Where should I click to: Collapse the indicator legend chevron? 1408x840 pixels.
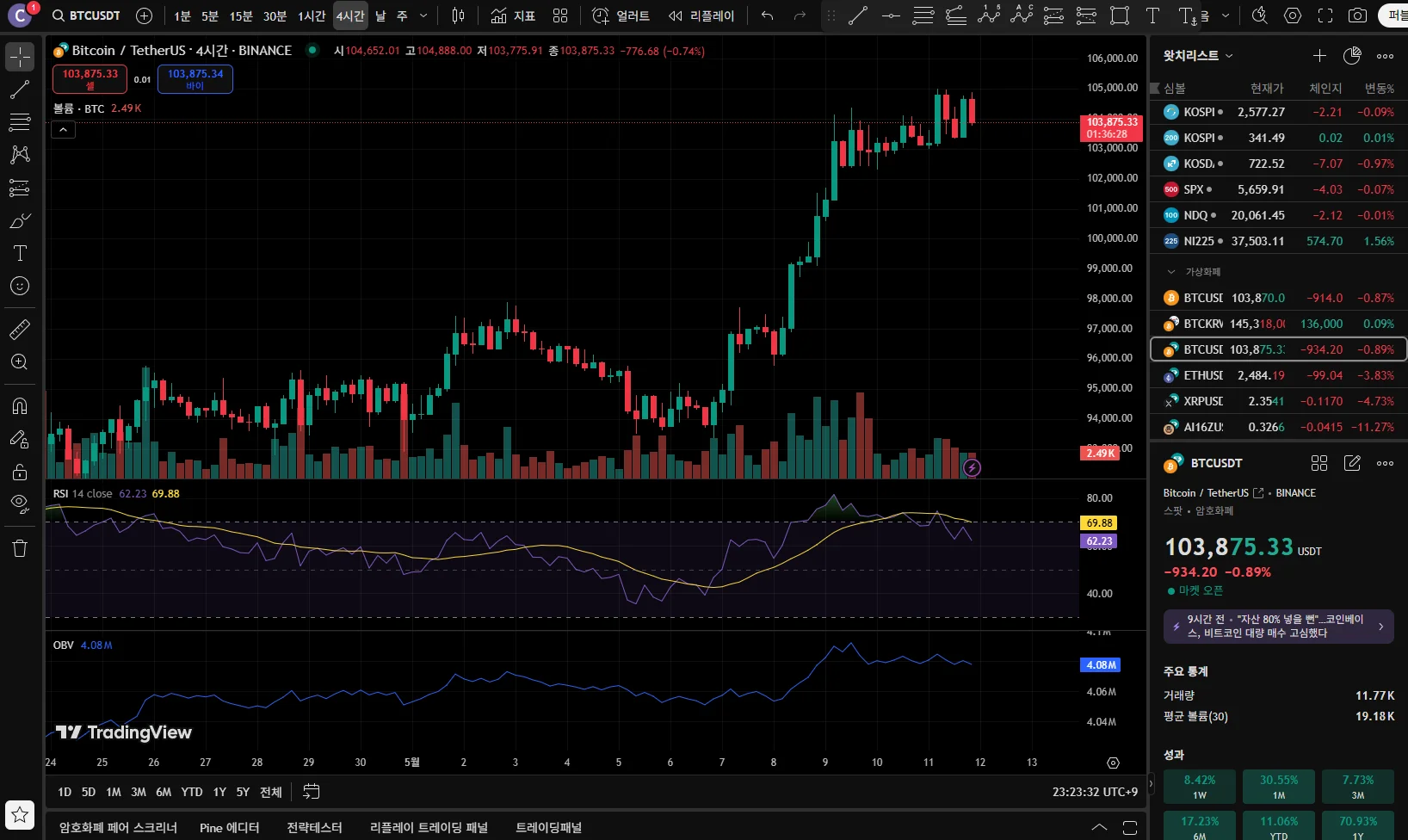[63, 130]
